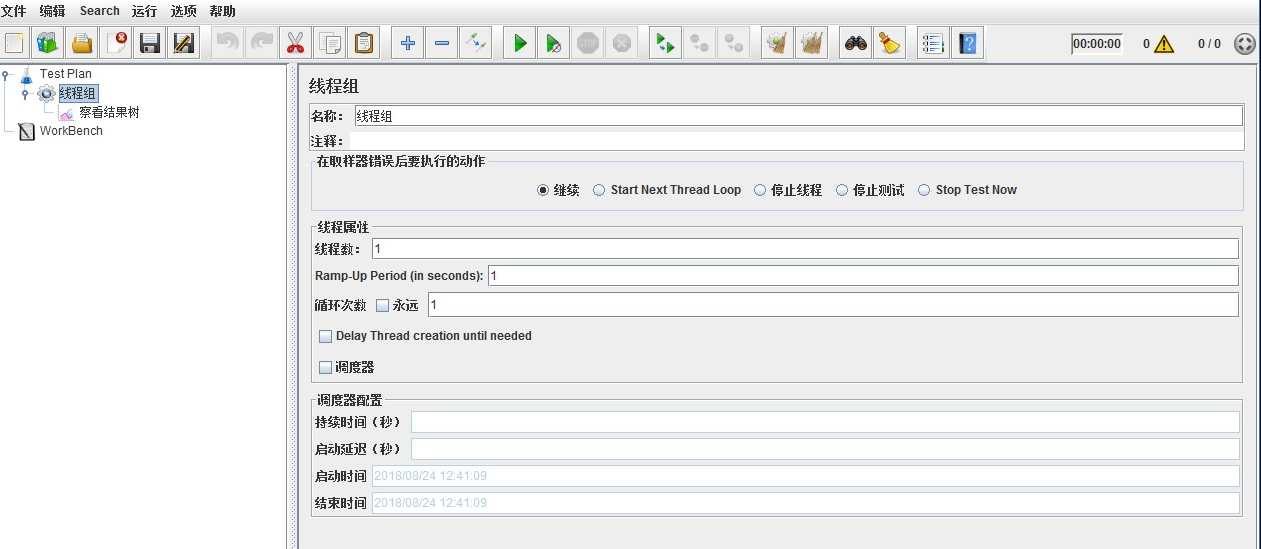Click the 启动时间 start time field
The height and width of the screenshot is (549, 1261).
[x=806, y=476]
